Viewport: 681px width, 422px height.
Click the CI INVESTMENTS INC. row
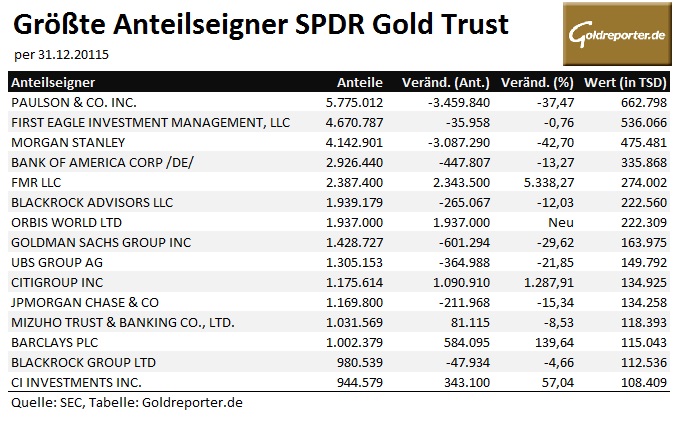pyautogui.click(x=72, y=382)
